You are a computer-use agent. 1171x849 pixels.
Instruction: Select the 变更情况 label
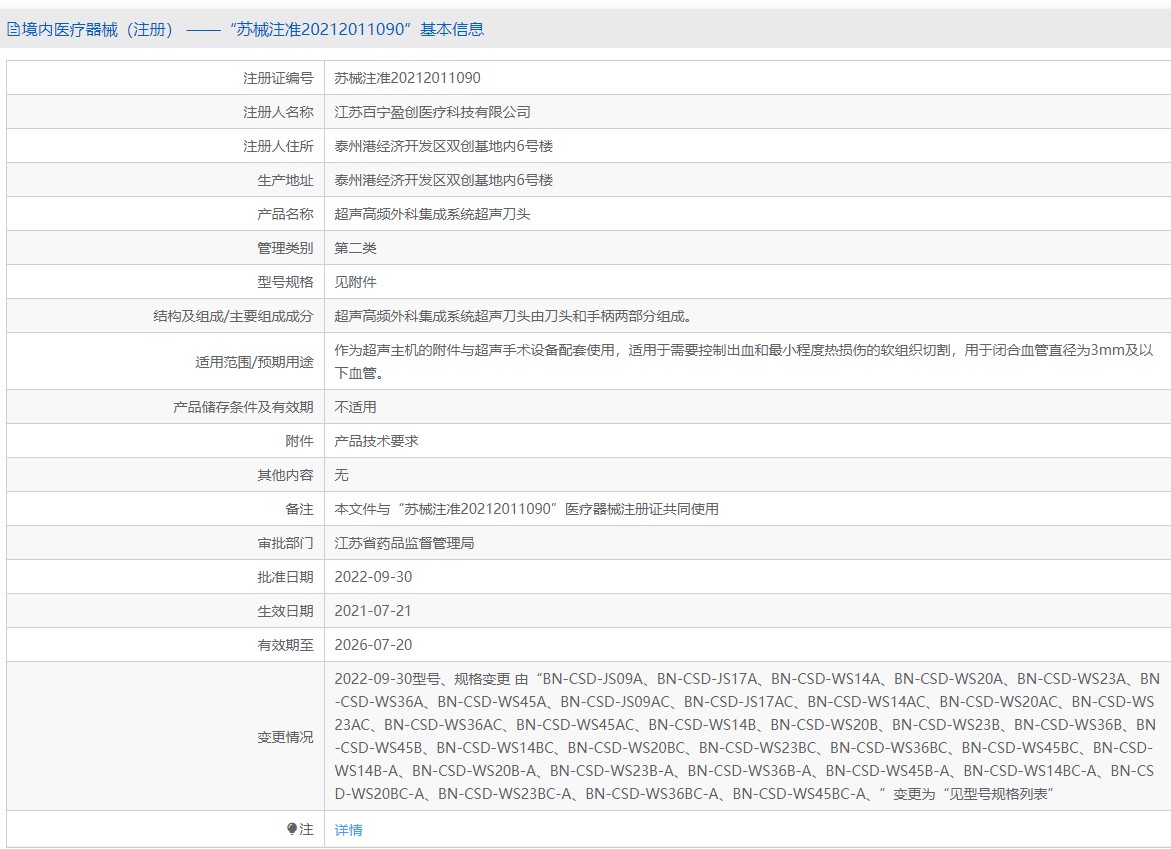[285, 737]
